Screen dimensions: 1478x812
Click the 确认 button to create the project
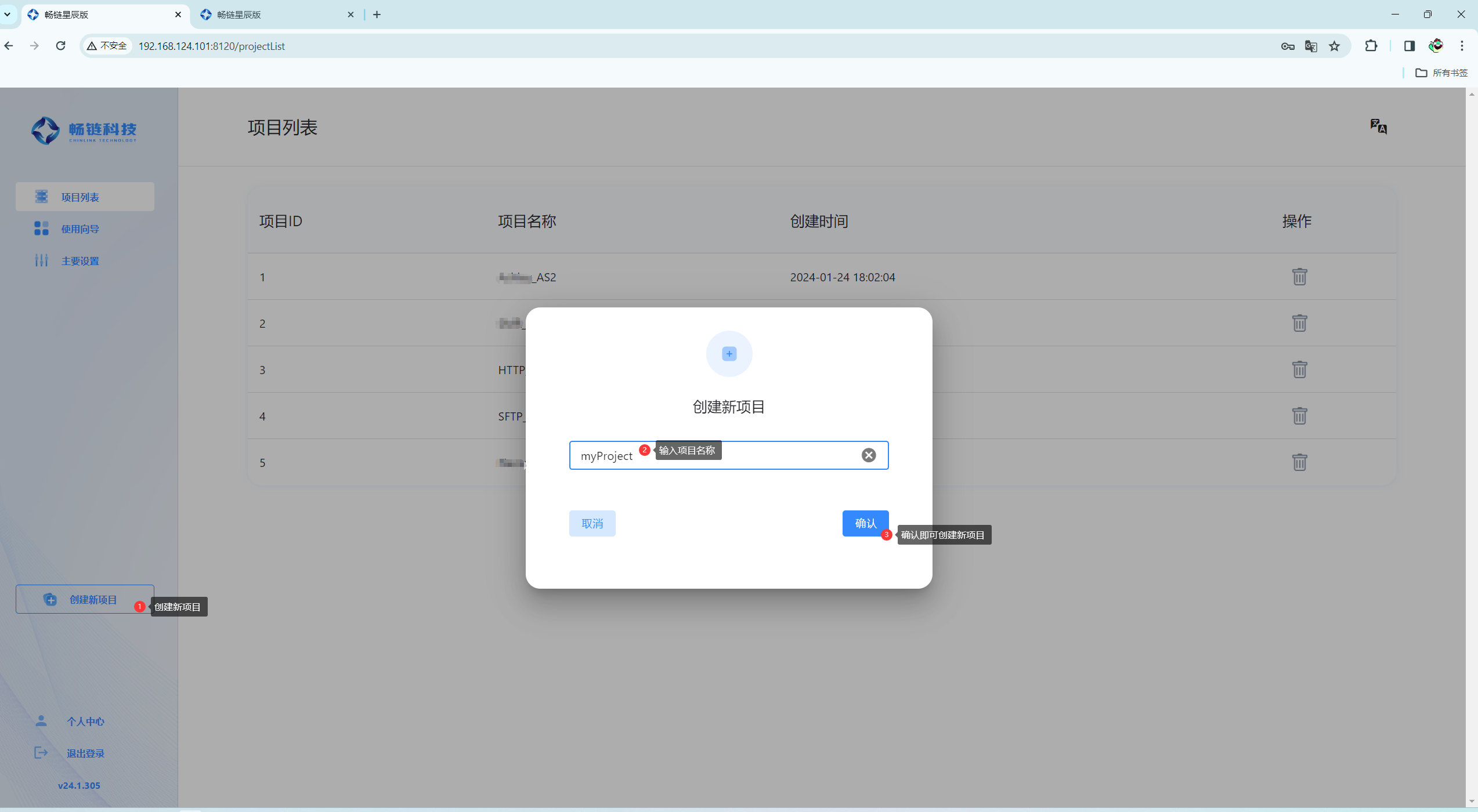865,523
